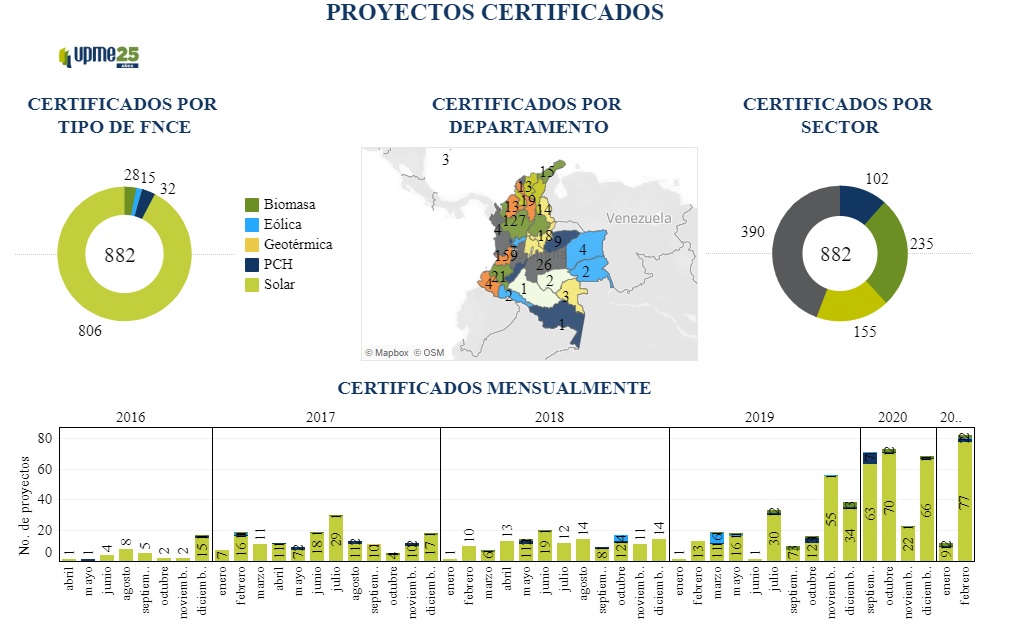This screenshot has height=625, width=1010.
Task: Click the tallest bar labeled 77
Action: tap(964, 500)
